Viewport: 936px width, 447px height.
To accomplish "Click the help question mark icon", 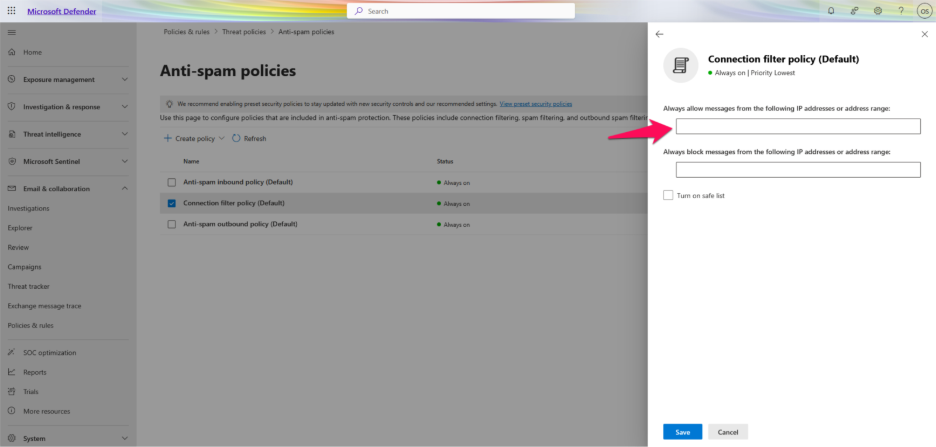I will pos(901,11).
